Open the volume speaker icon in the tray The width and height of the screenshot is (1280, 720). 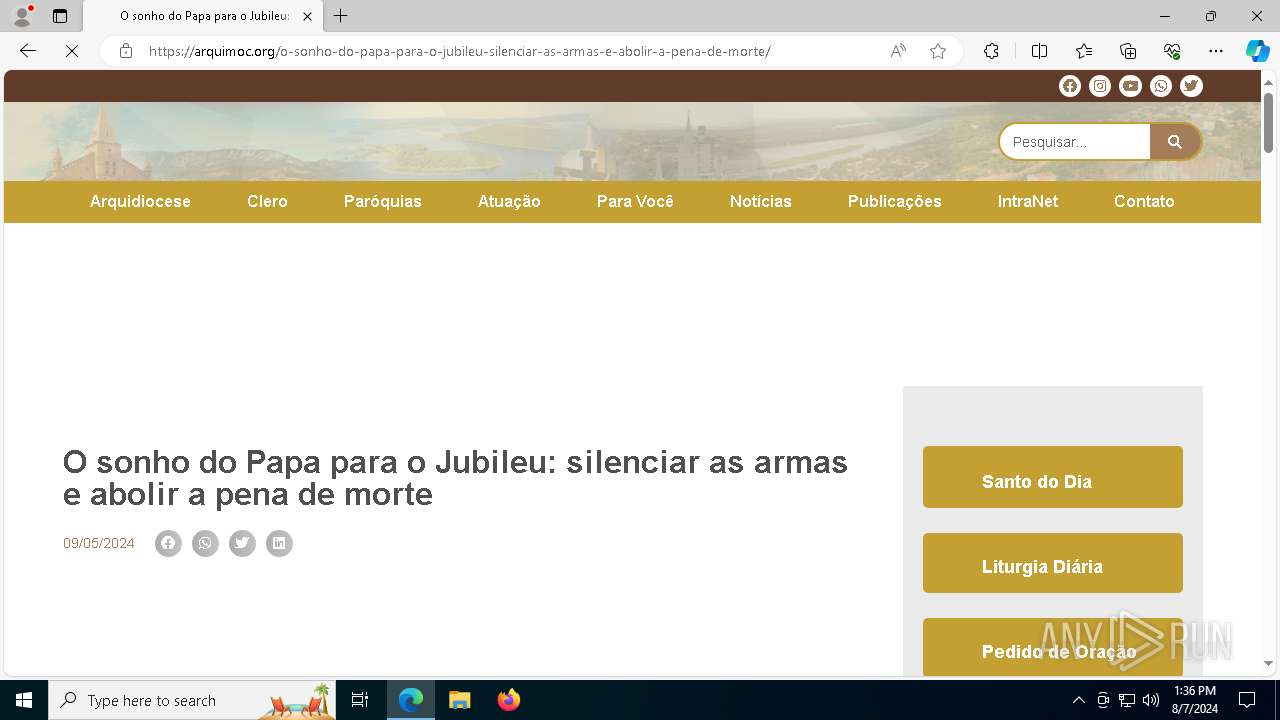click(x=1151, y=700)
